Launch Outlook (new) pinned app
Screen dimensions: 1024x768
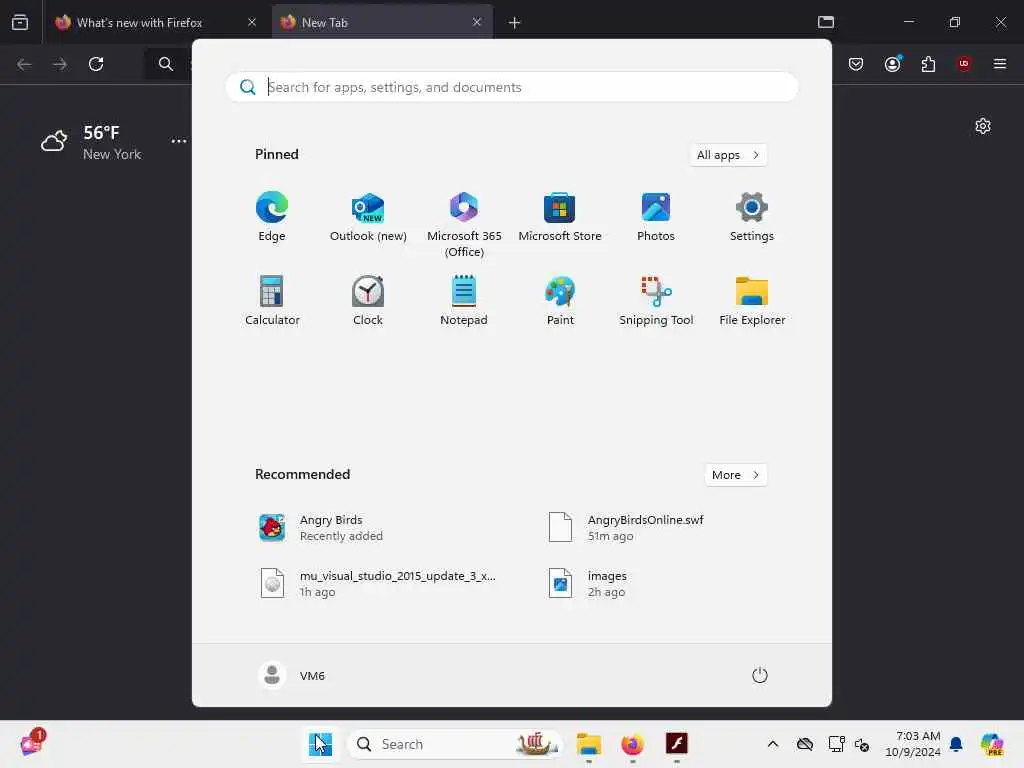click(368, 217)
